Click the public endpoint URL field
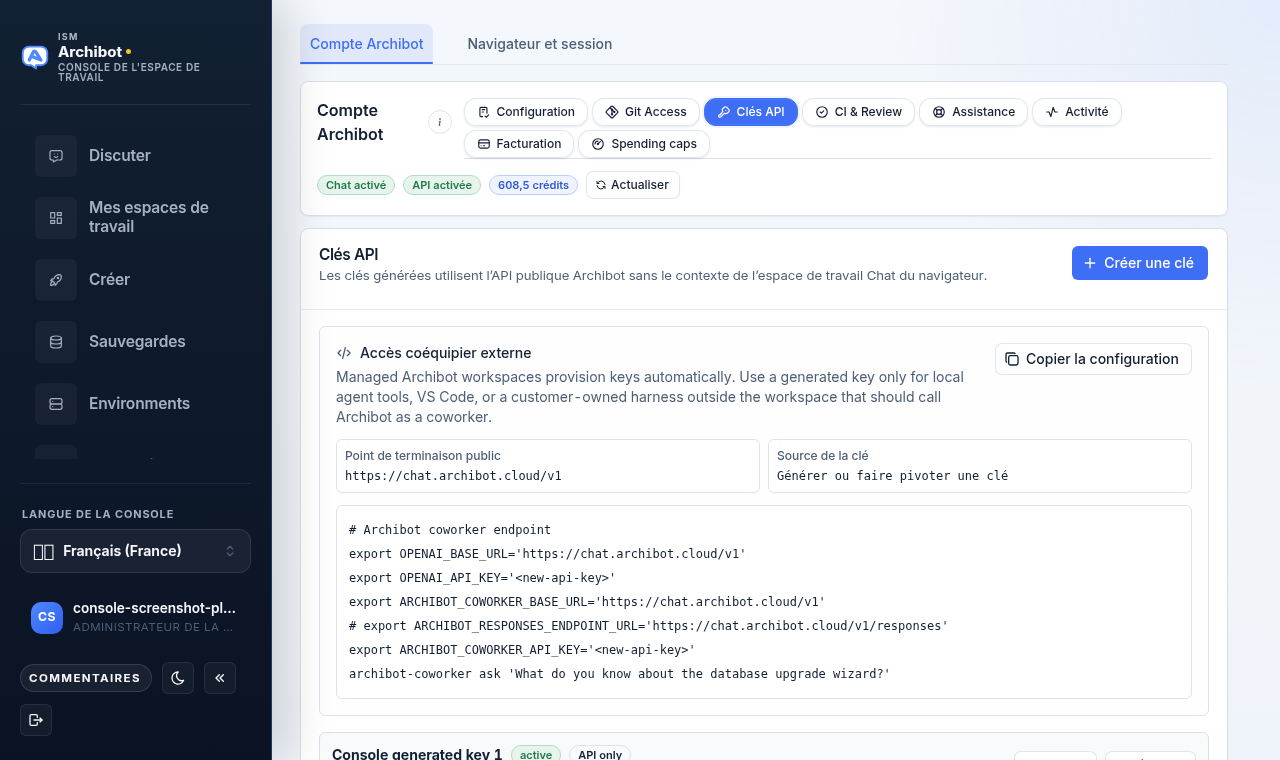 pyautogui.click(x=548, y=466)
